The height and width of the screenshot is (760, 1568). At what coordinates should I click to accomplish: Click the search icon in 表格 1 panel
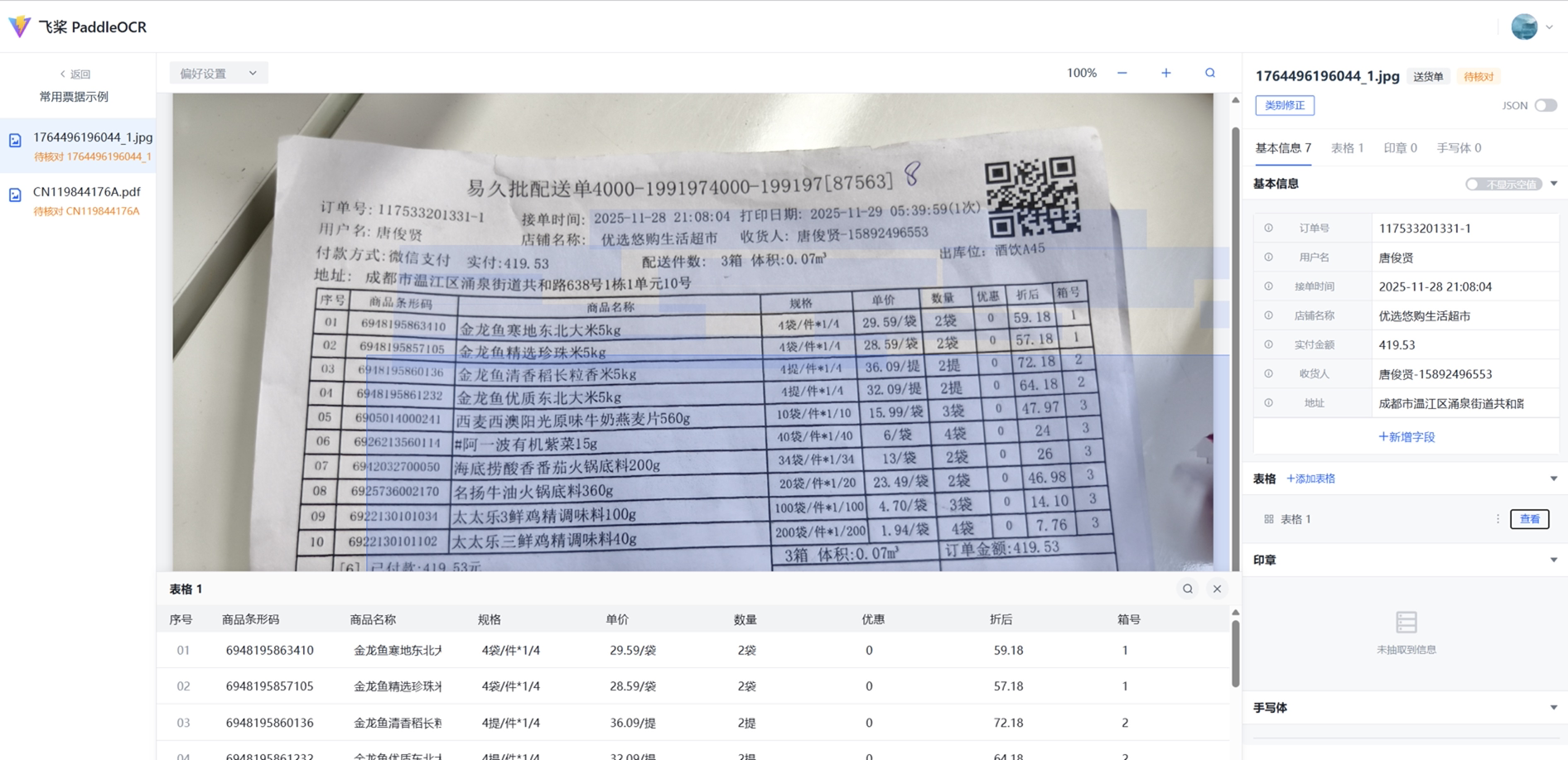tap(1187, 589)
